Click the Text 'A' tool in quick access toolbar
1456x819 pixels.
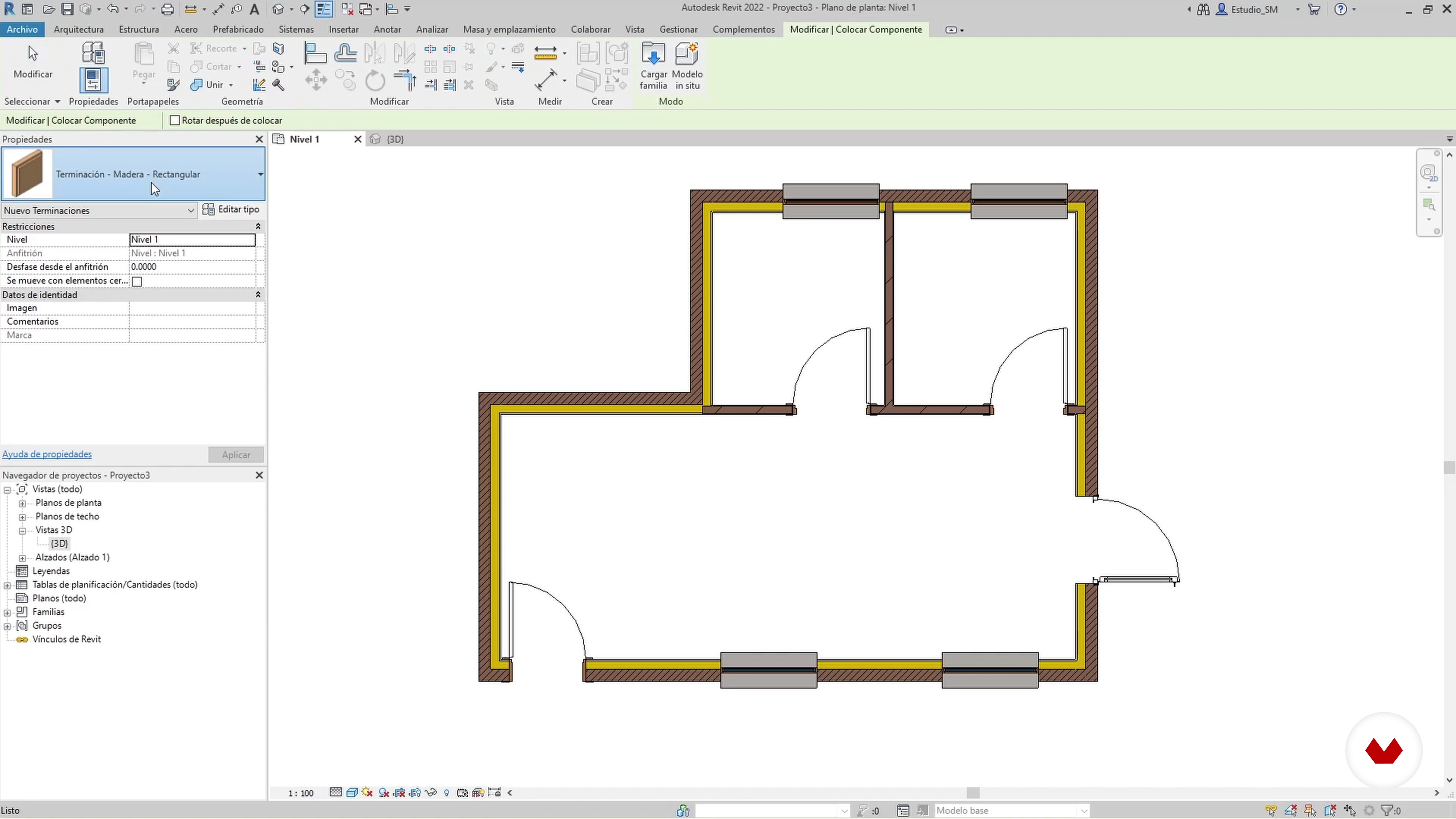[x=254, y=9]
